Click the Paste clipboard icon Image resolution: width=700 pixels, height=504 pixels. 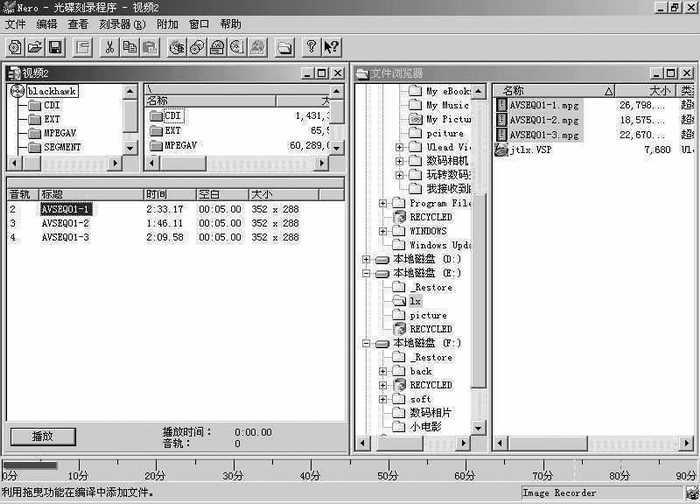point(149,46)
